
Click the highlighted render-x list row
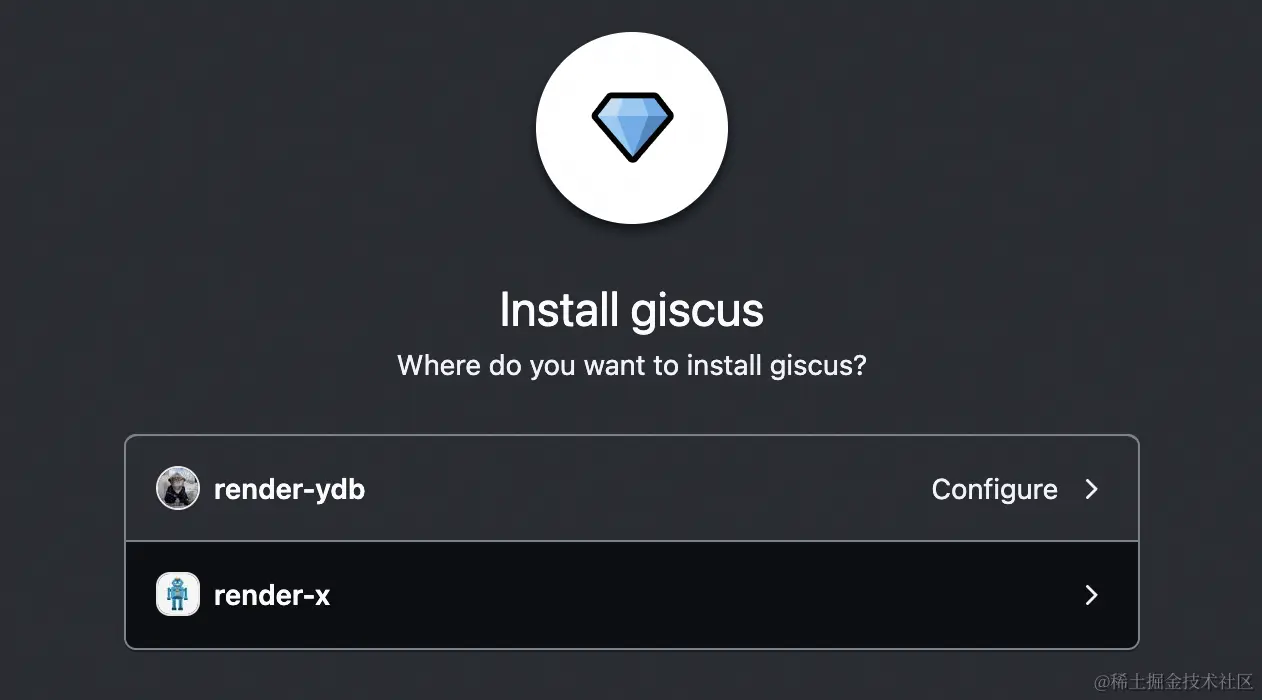632,595
